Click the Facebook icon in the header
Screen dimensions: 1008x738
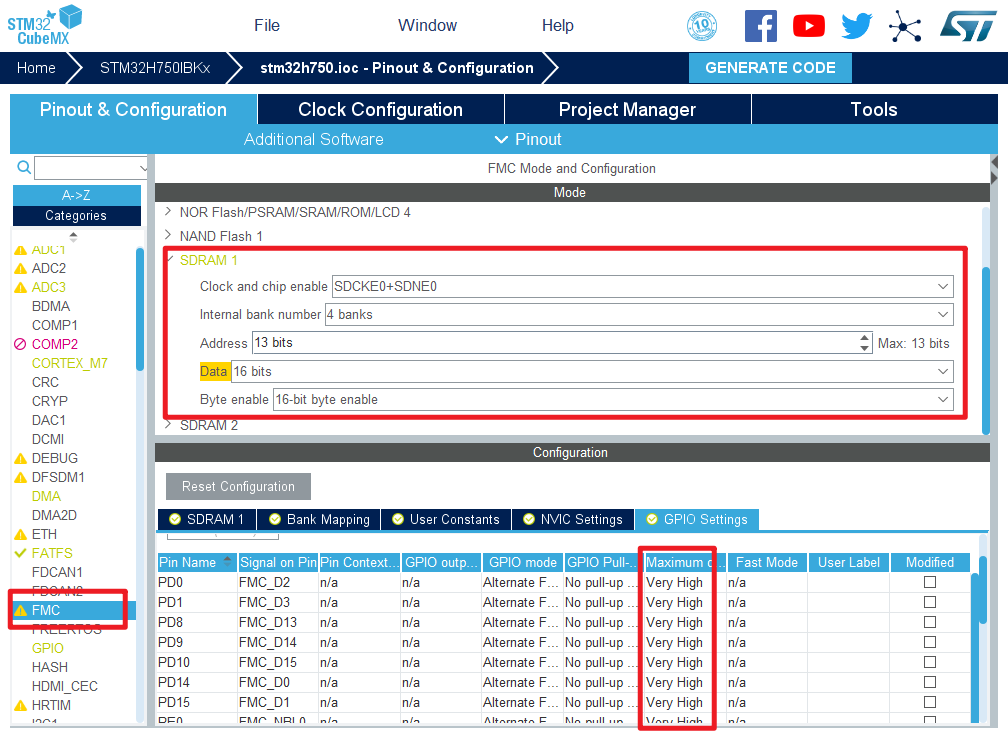click(760, 26)
